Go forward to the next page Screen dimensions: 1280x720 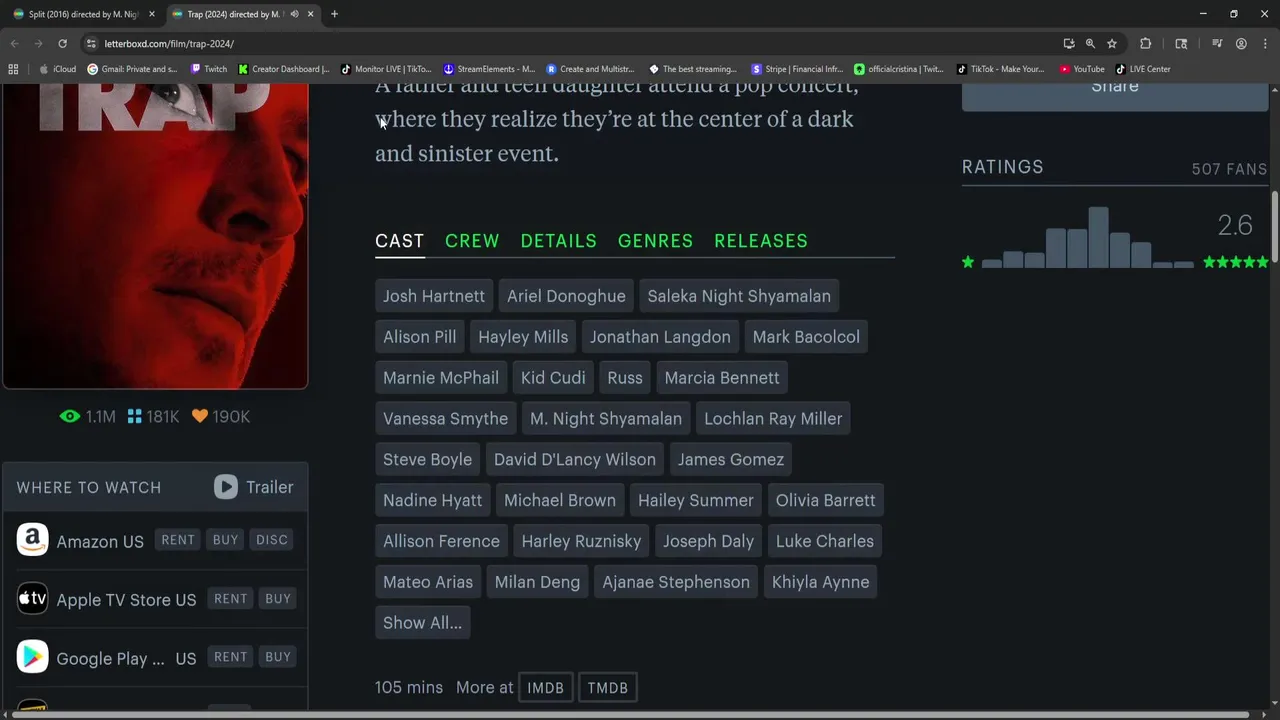(38, 44)
